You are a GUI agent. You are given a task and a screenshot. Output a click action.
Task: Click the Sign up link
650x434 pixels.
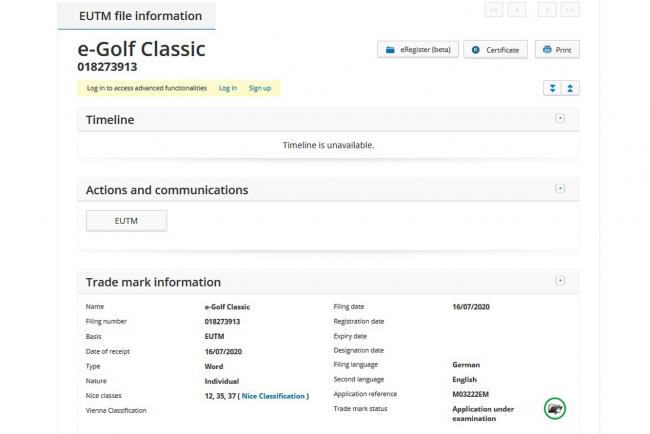(260, 88)
